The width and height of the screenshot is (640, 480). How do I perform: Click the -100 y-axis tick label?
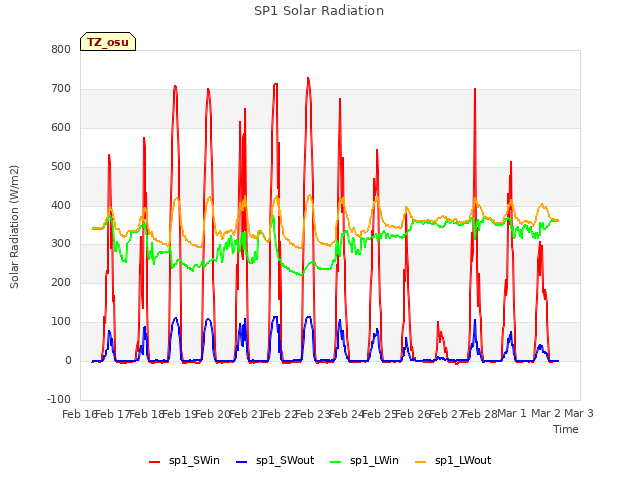(x=59, y=399)
